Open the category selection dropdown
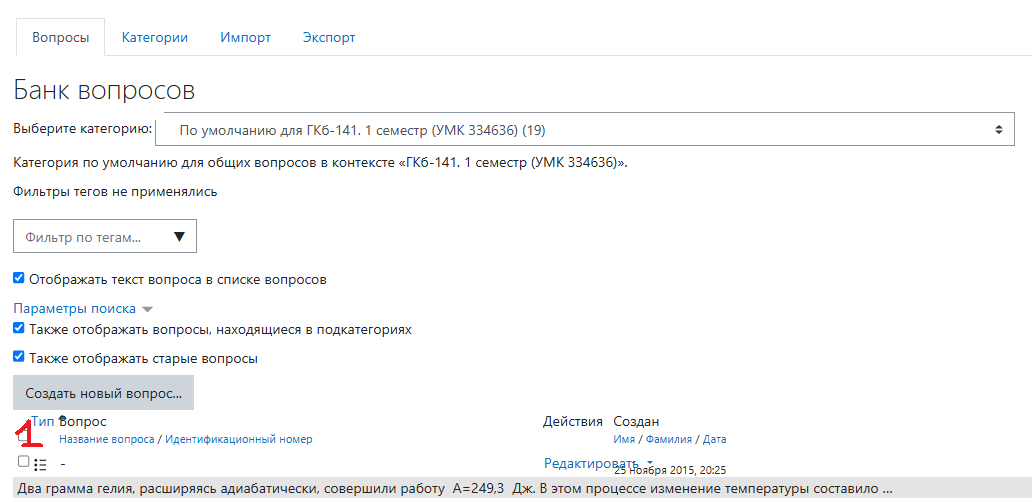This screenshot has width=1032, height=500. (x=584, y=130)
